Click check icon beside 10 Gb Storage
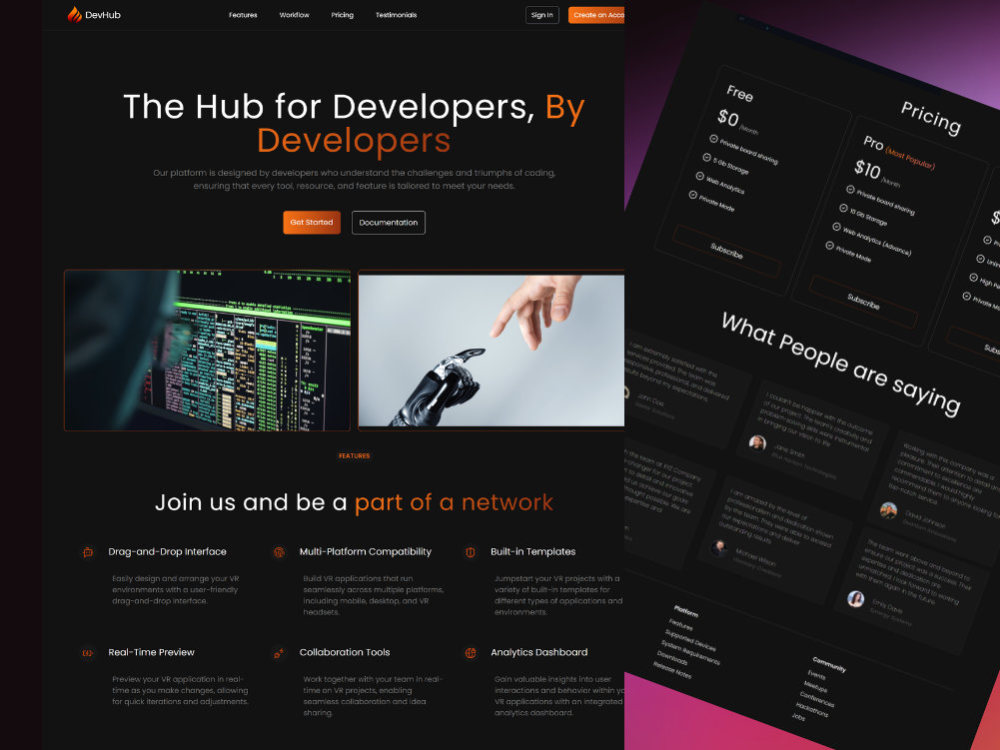Screen dimensions: 1000x750 [843, 208]
